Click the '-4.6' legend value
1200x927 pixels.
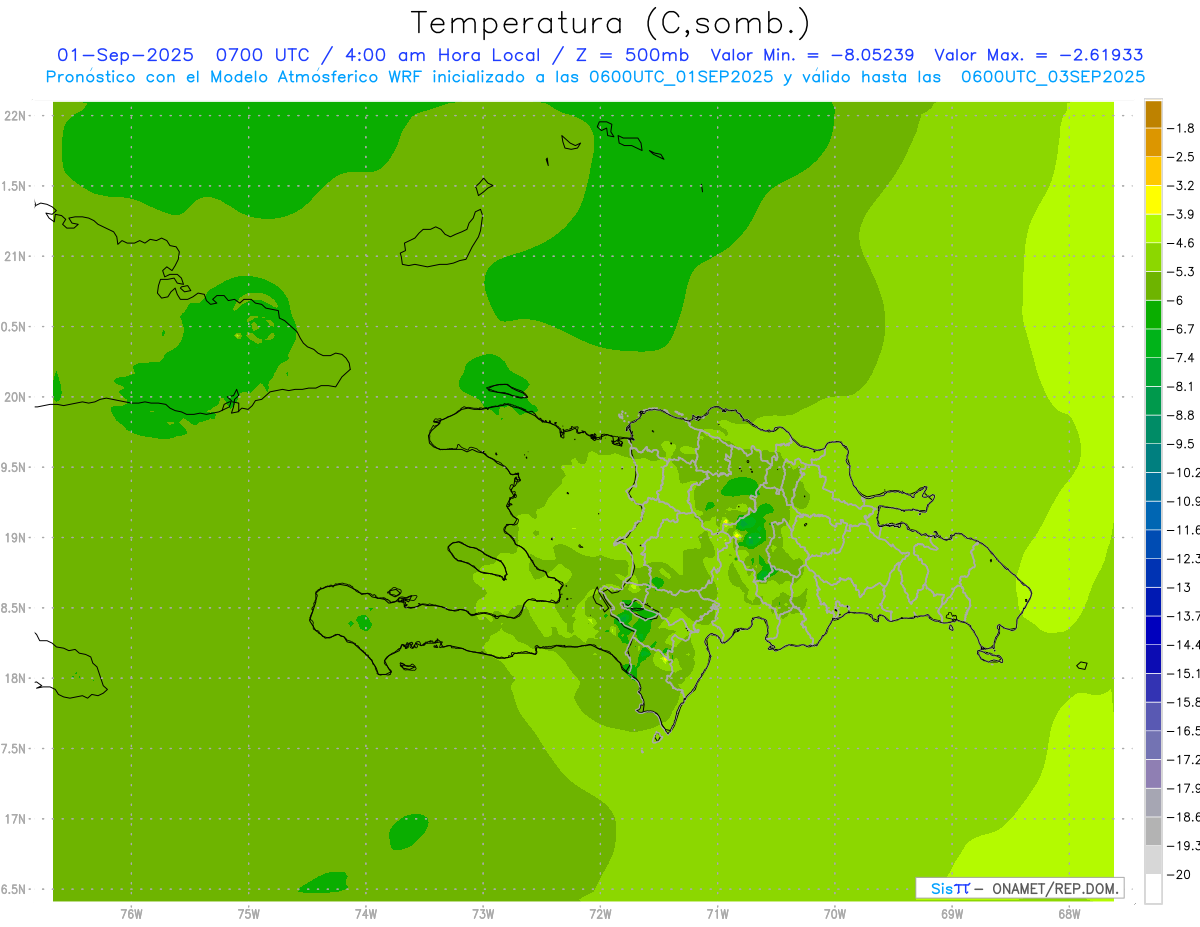point(1181,243)
